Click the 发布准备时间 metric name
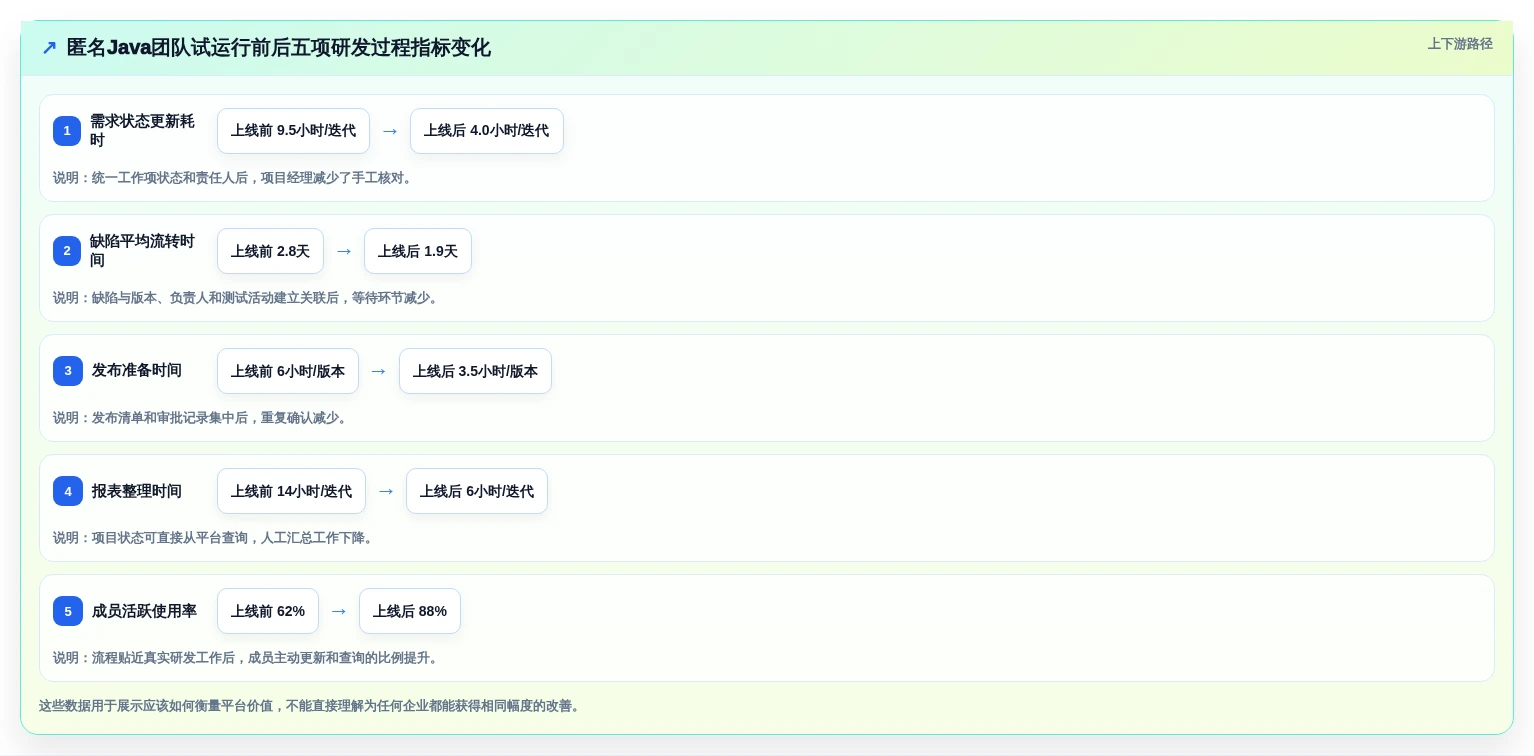 click(x=137, y=371)
